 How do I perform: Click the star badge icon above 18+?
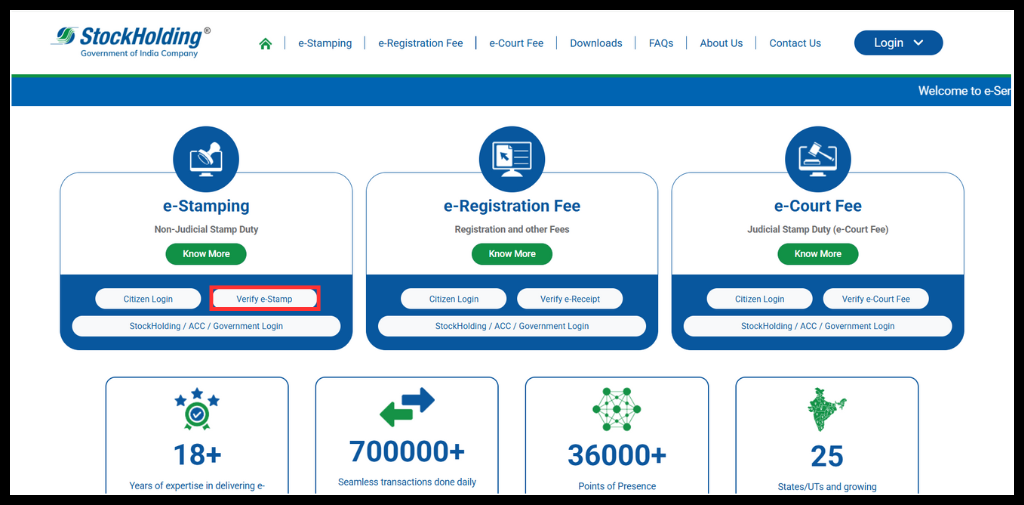(x=197, y=408)
